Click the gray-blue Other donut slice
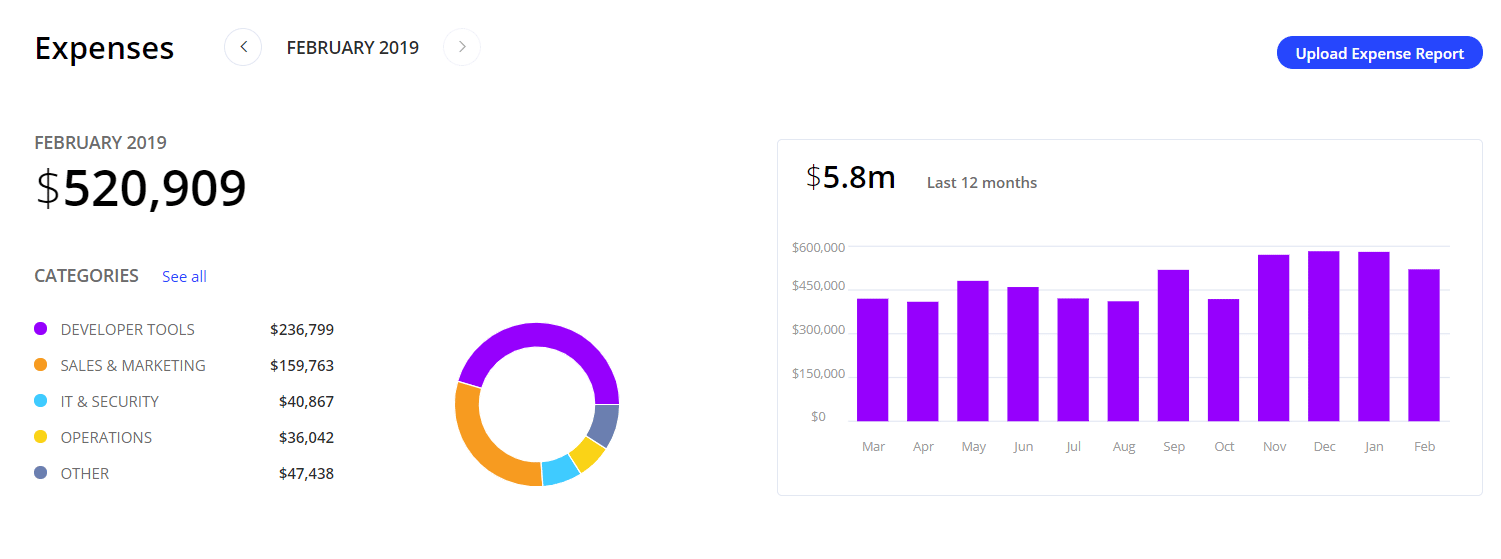Image resolution: width=1501 pixels, height=559 pixels. pyautogui.click(x=605, y=424)
